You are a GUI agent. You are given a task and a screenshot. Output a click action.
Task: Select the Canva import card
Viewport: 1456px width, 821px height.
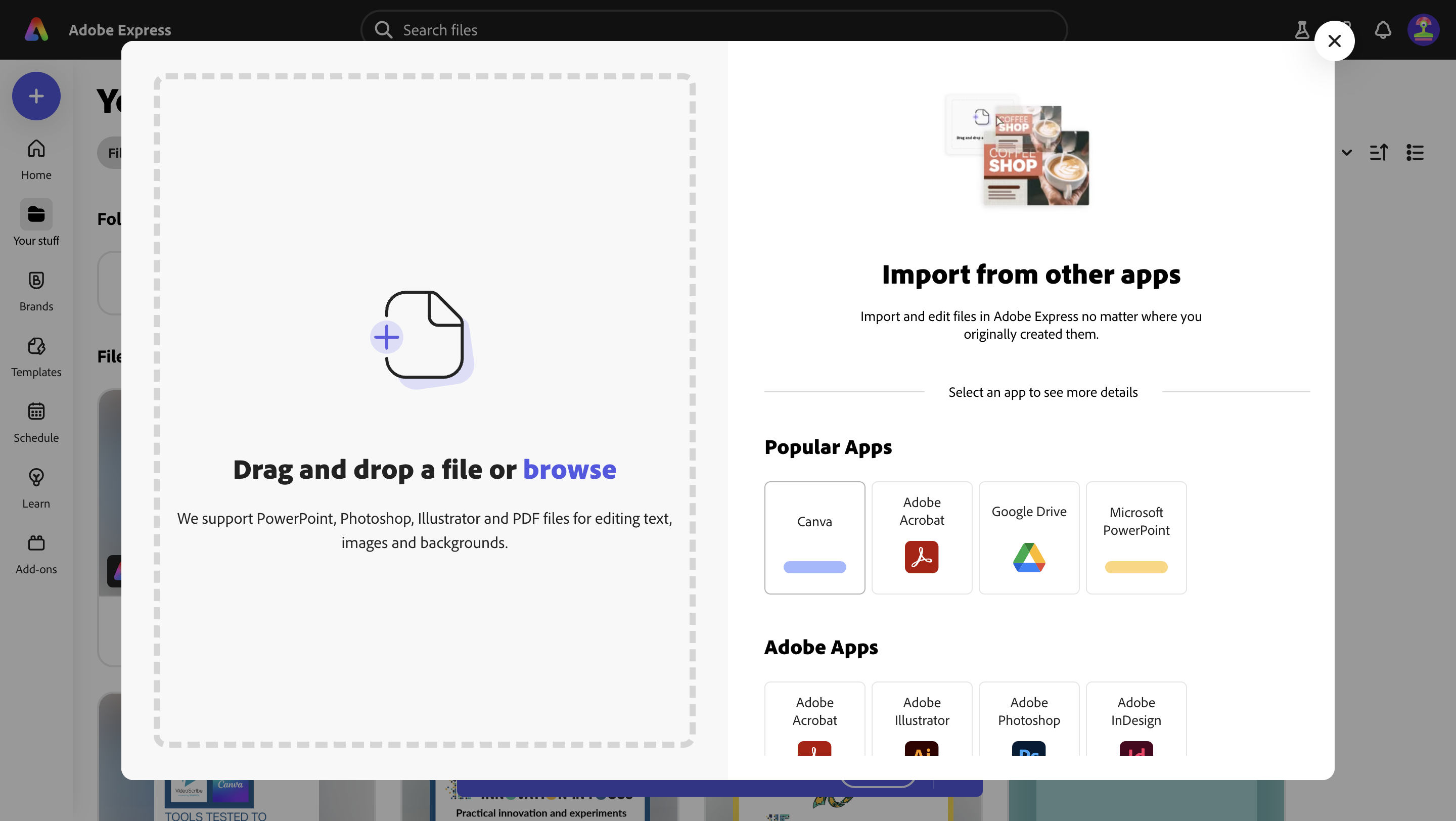pyautogui.click(x=814, y=537)
